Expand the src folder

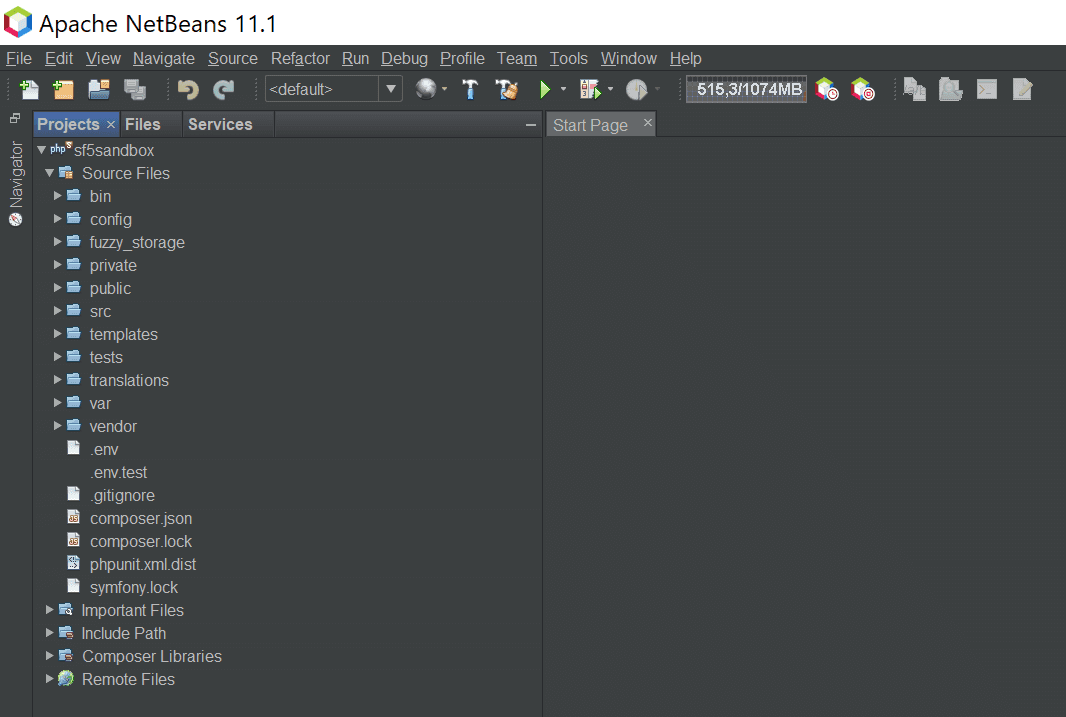[58, 311]
